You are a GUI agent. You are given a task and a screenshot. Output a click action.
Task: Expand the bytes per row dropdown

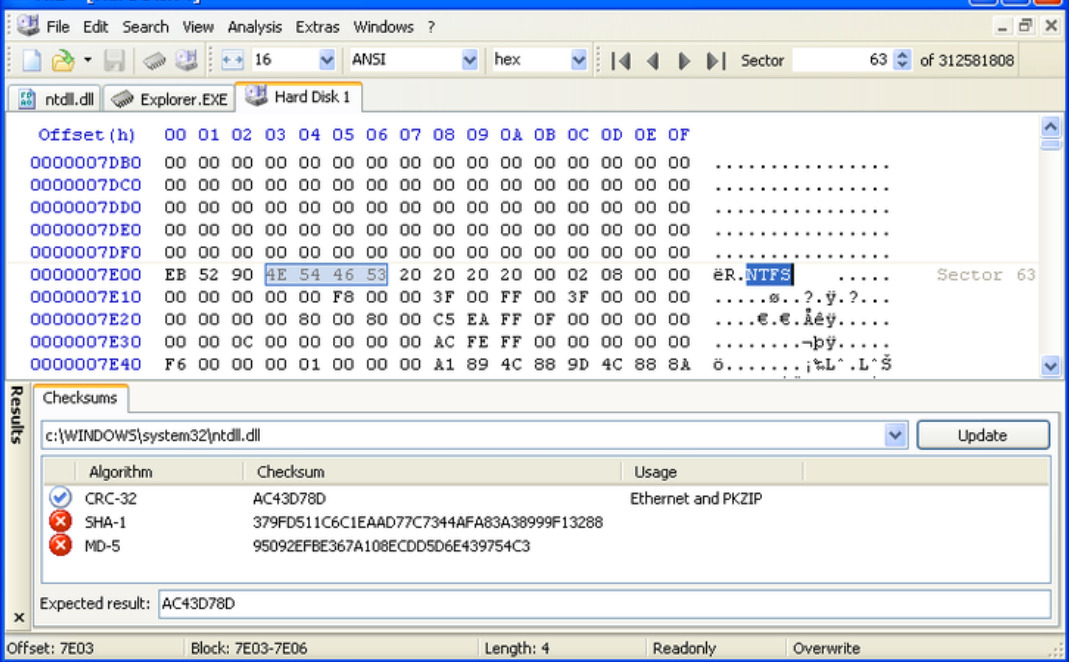pyautogui.click(x=325, y=61)
